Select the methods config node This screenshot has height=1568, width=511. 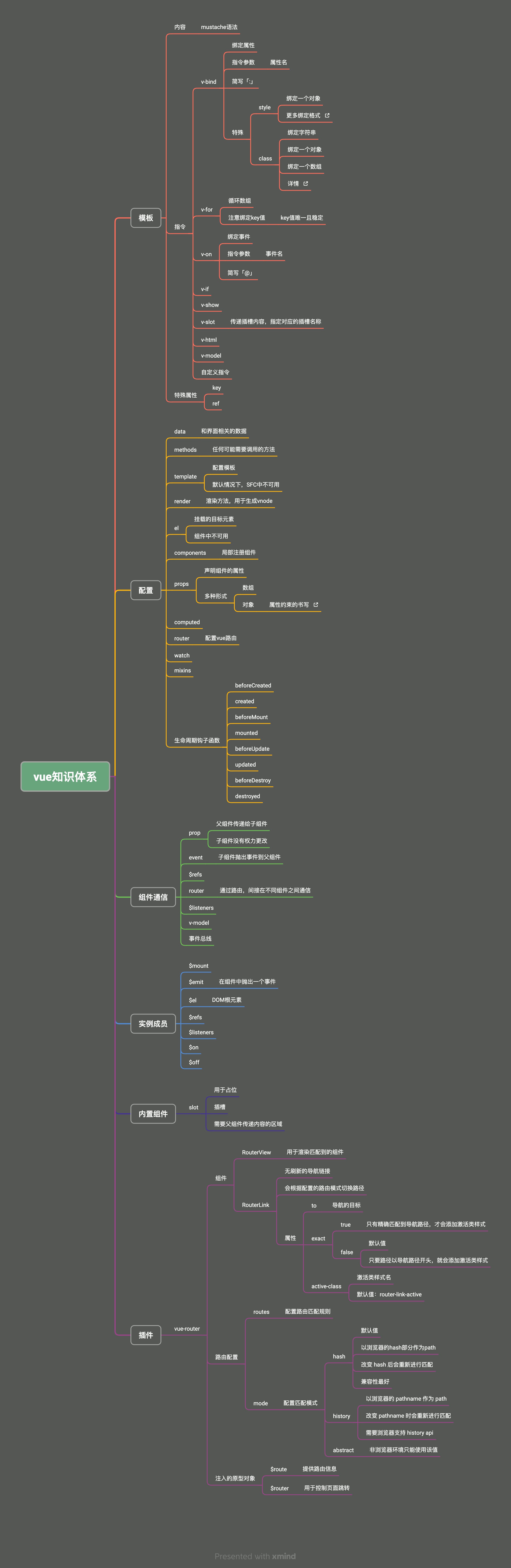click(185, 450)
